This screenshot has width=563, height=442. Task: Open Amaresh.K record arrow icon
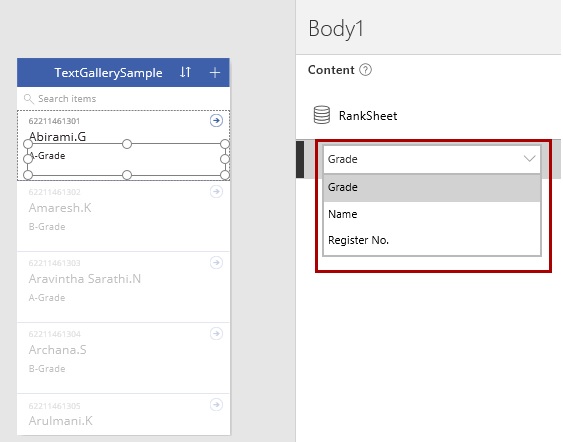pos(216,191)
